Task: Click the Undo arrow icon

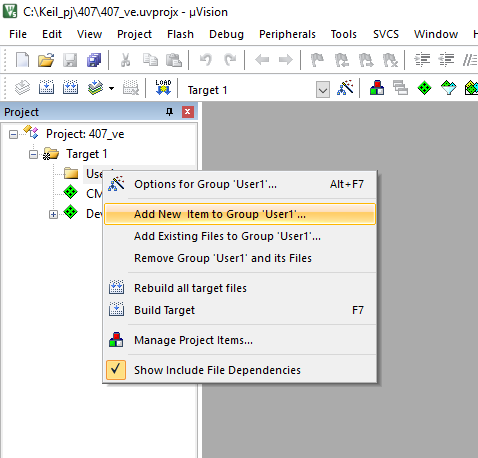Action: pos(206,60)
